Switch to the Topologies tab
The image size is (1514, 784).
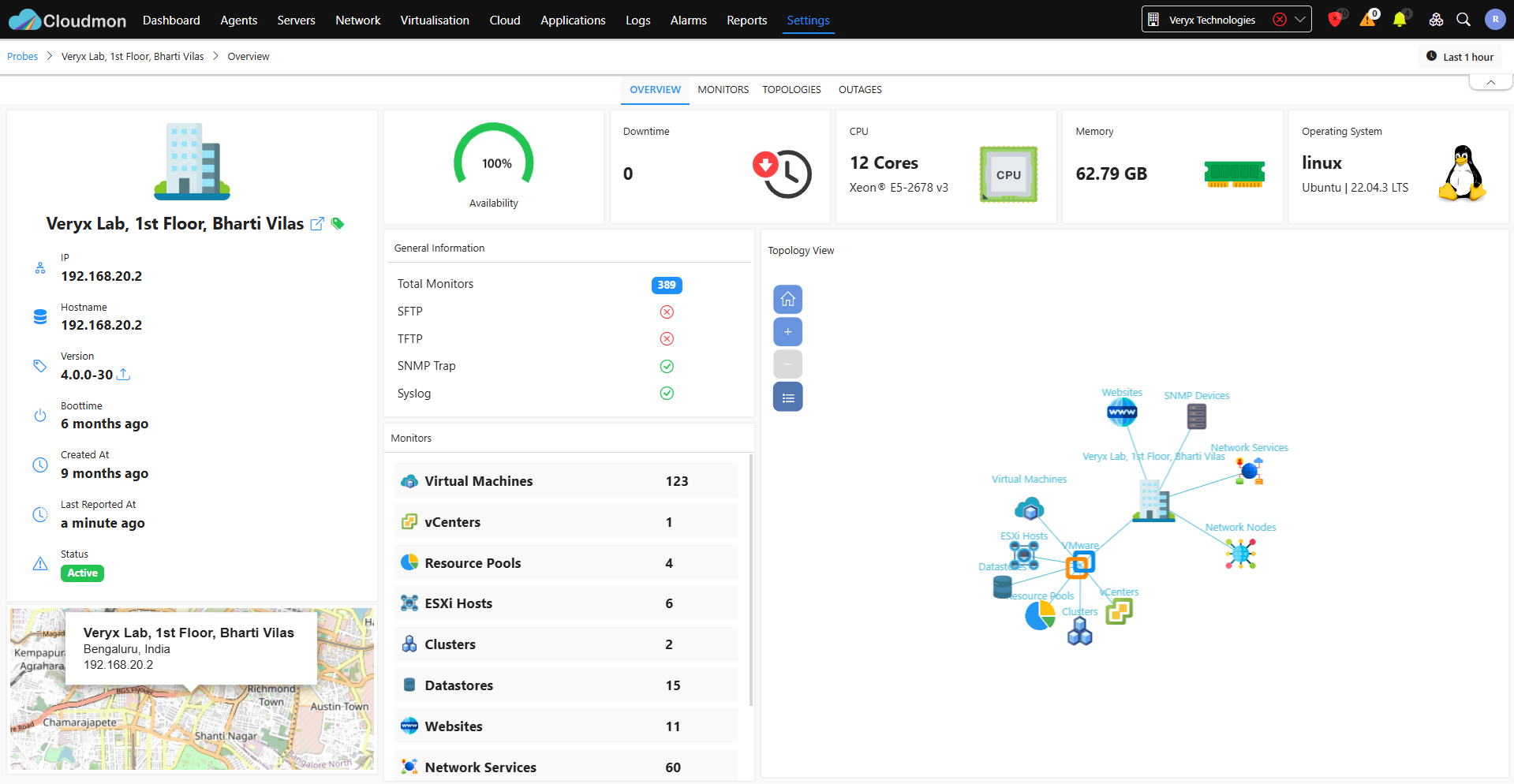click(791, 90)
